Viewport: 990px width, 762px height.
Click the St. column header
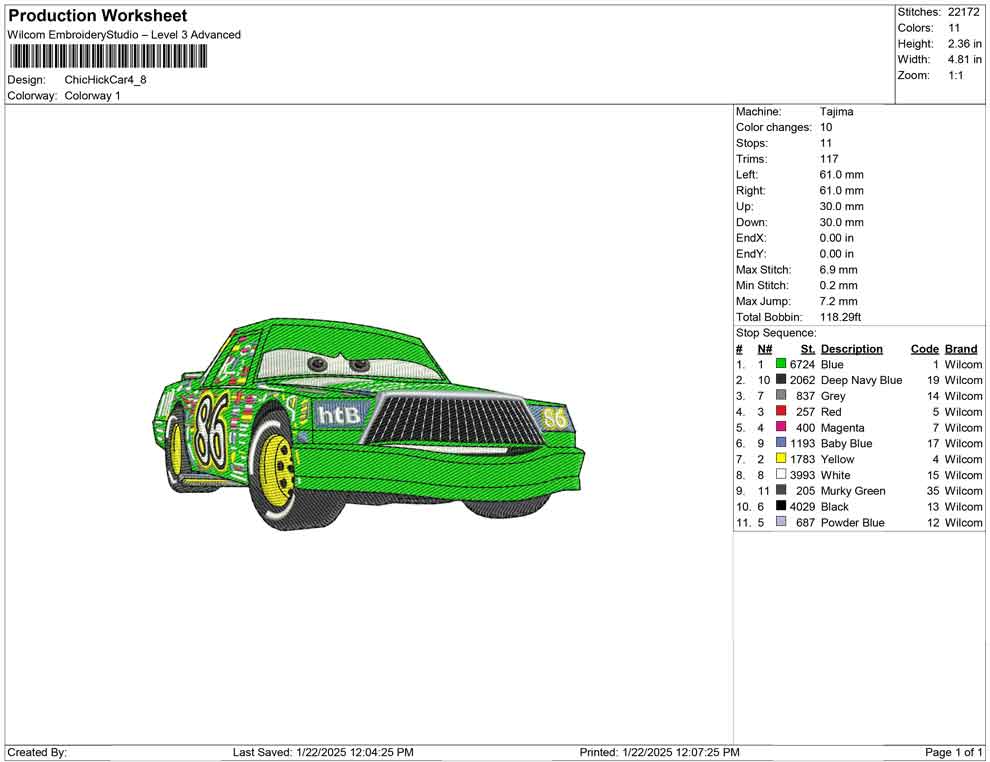click(808, 348)
